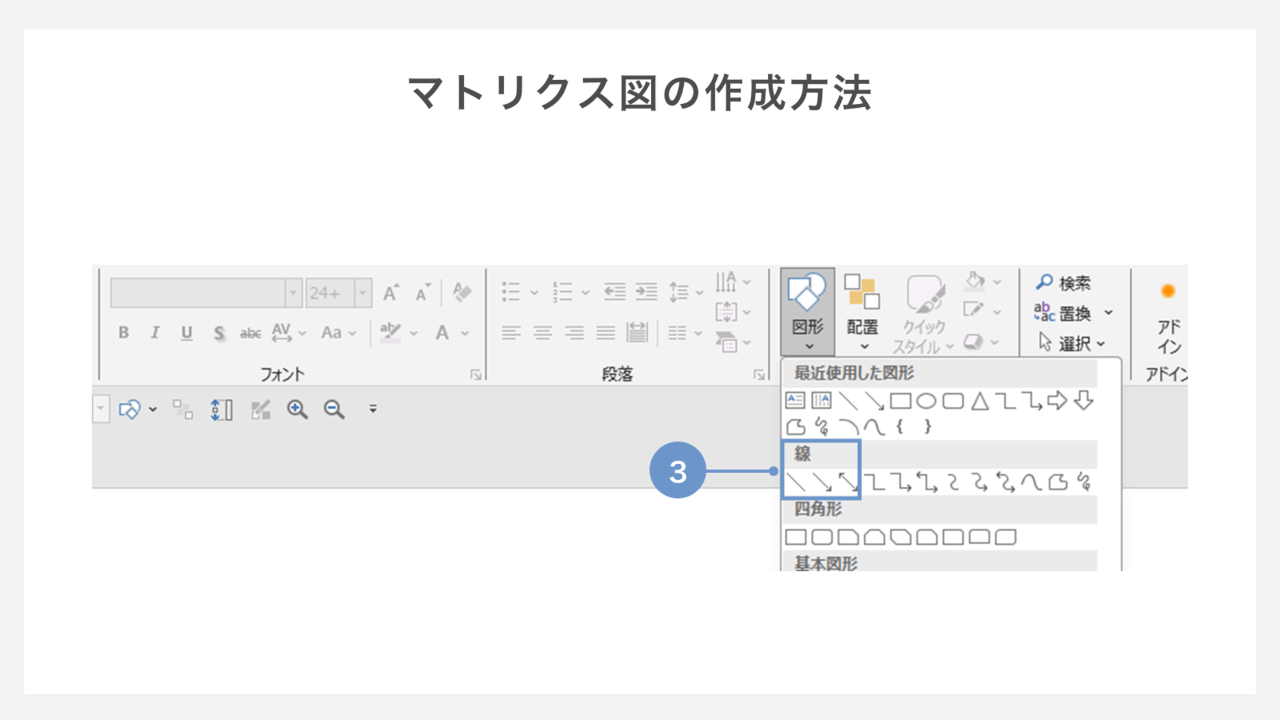Increase list indent level icon

[x=647, y=292]
